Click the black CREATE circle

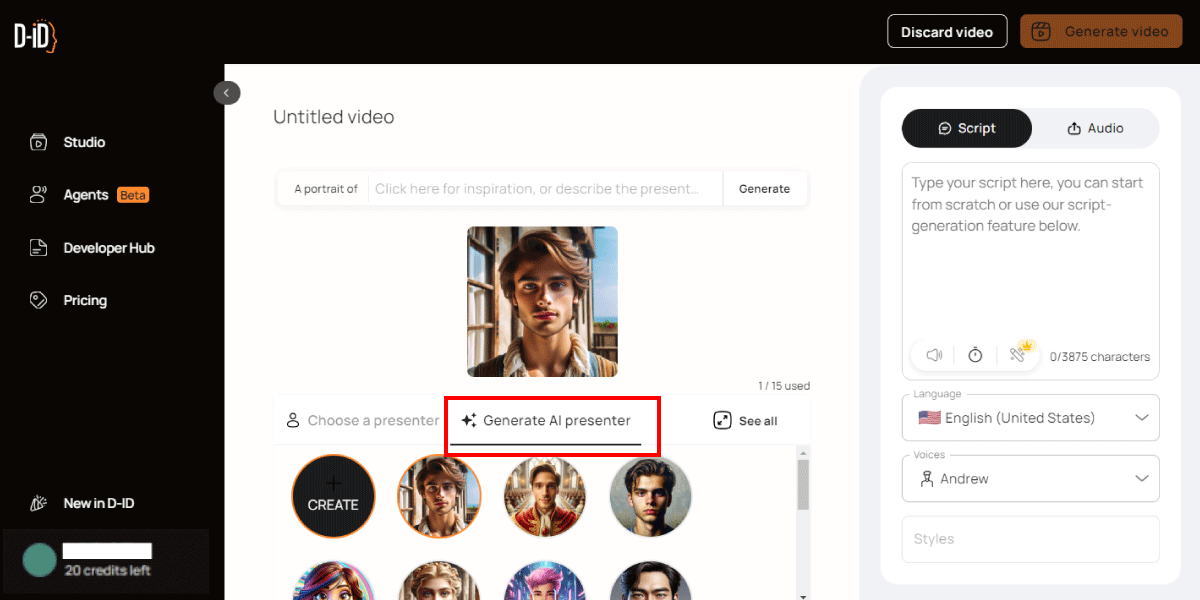333,497
